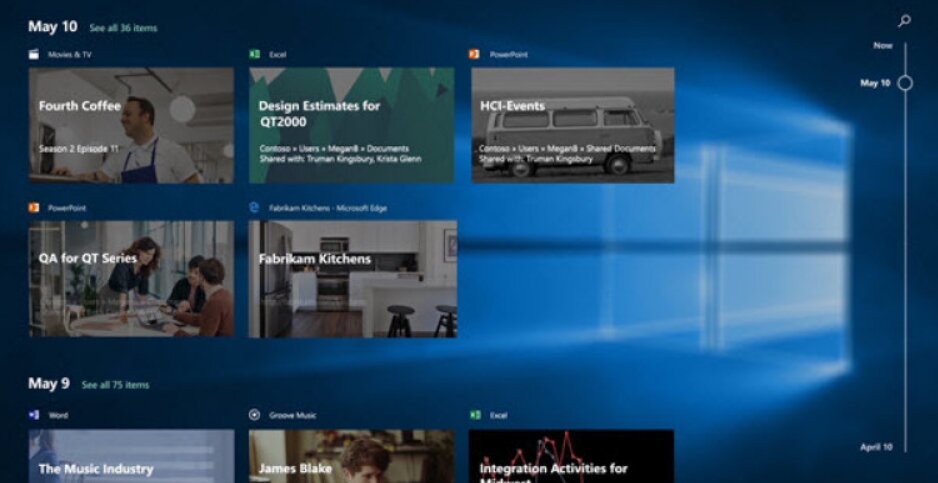Open See all 75 items for May 9
This screenshot has width=938, height=483.
click(115, 385)
